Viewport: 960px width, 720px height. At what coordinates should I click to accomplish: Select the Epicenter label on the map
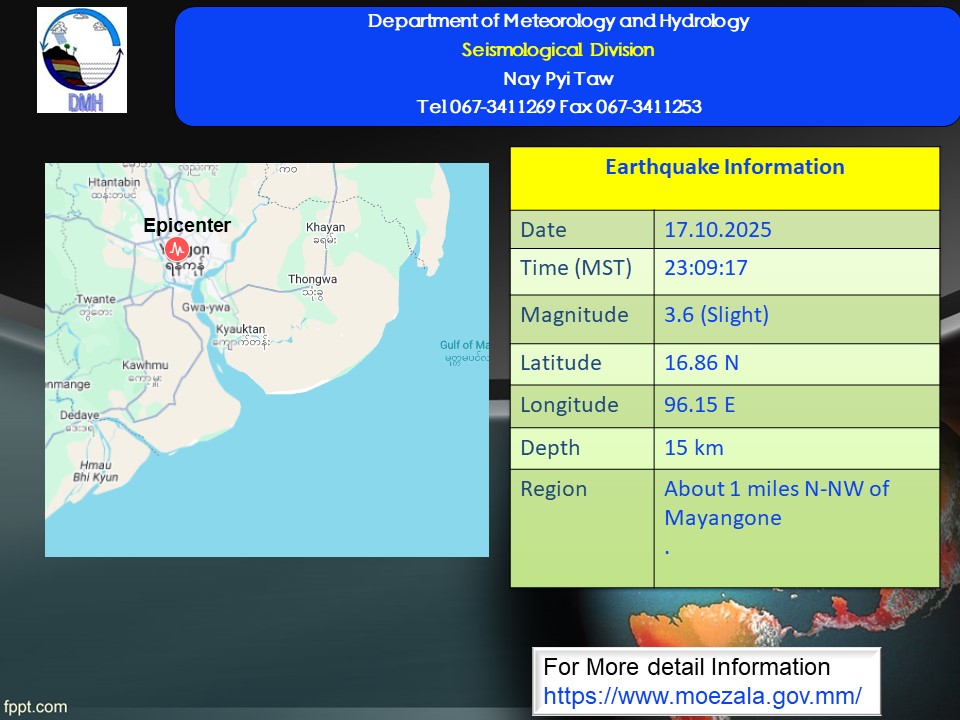click(186, 226)
